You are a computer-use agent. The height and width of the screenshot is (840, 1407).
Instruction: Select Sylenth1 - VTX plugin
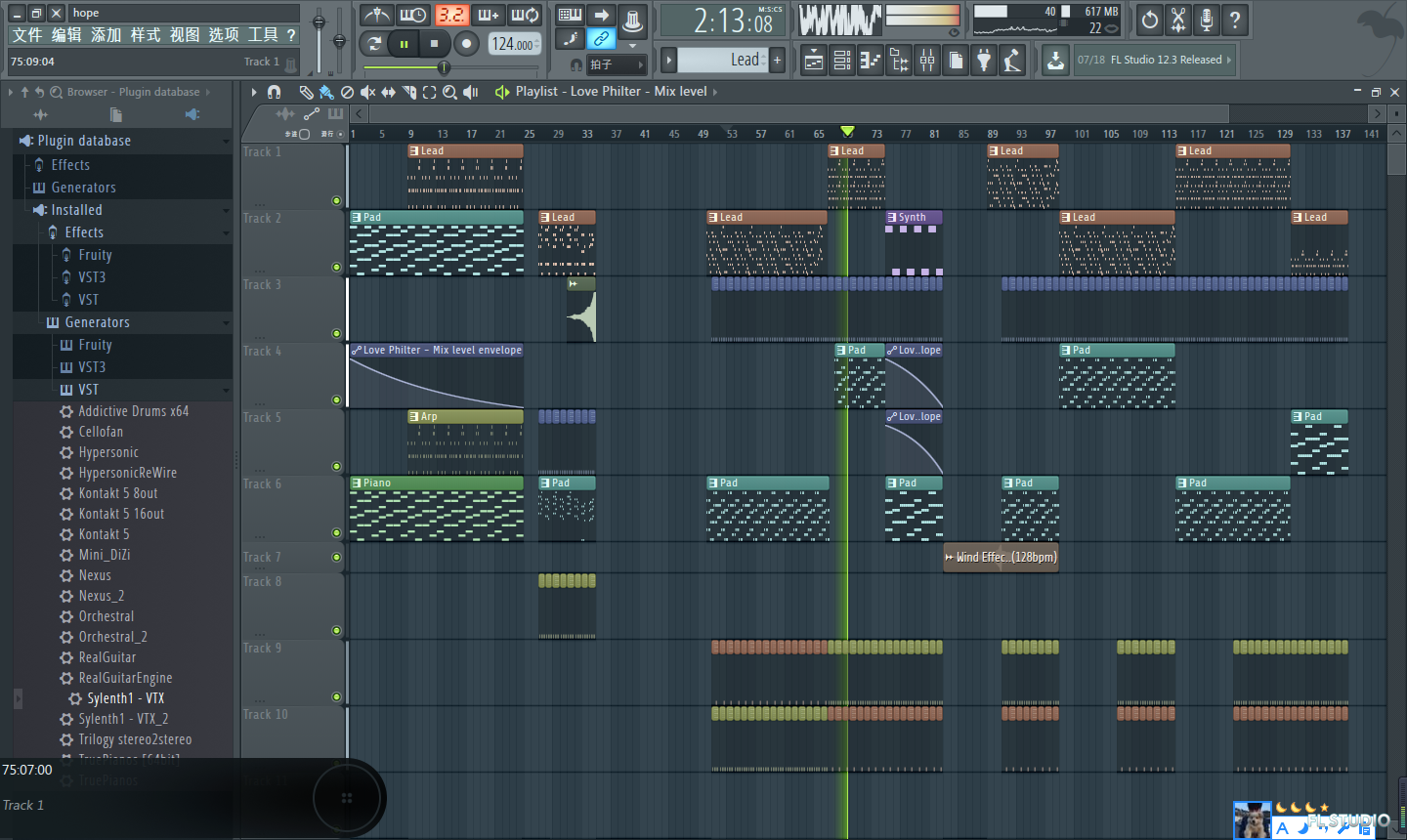[125, 698]
